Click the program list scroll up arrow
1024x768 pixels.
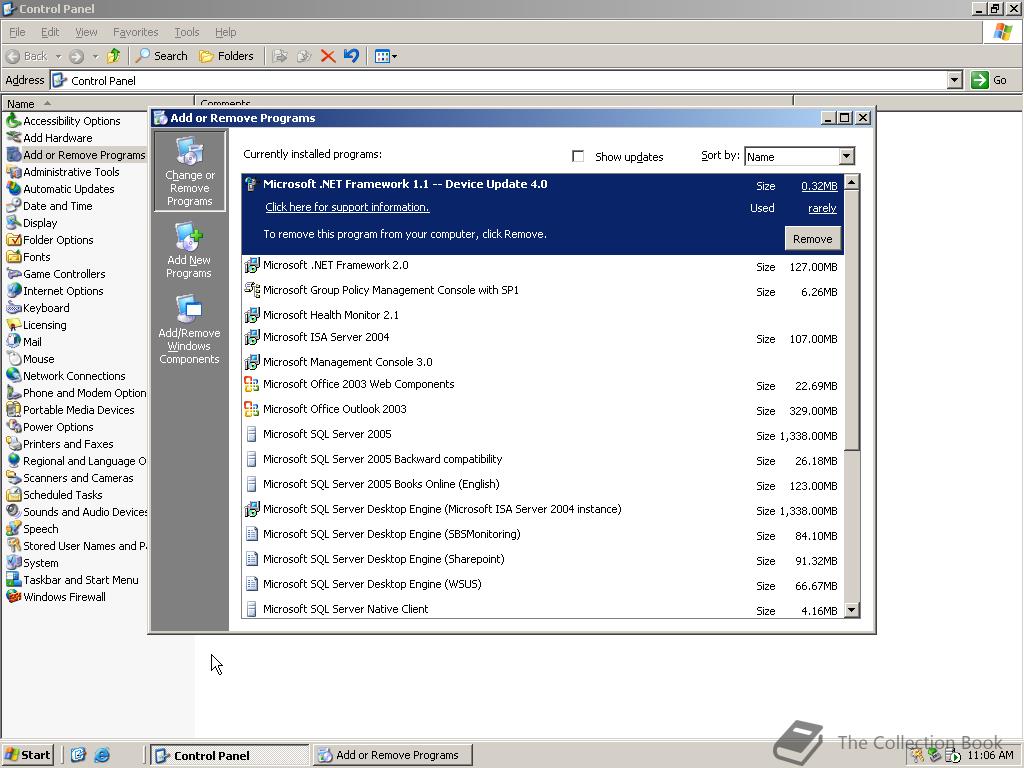click(x=852, y=182)
